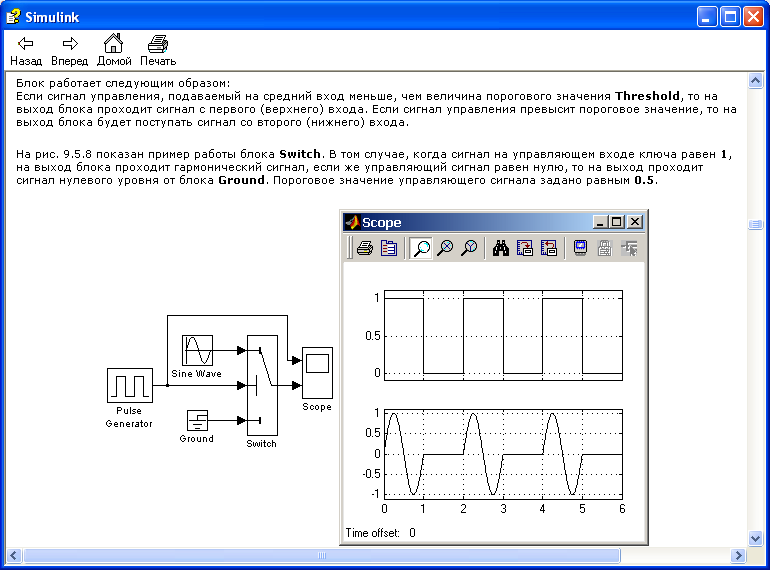Print the page with Печать
Viewport: 770px width, 570px height.
pyautogui.click(x=158, y=50)
